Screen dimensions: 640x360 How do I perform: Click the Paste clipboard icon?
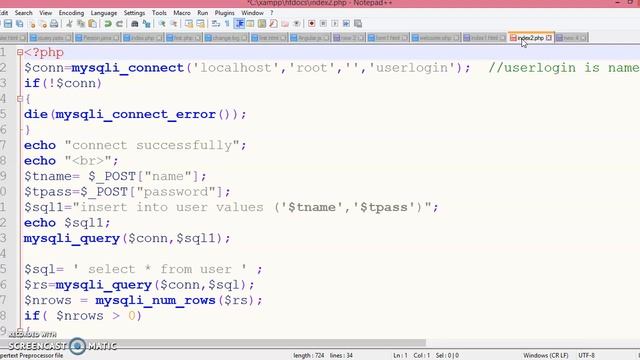pos(93,24)
